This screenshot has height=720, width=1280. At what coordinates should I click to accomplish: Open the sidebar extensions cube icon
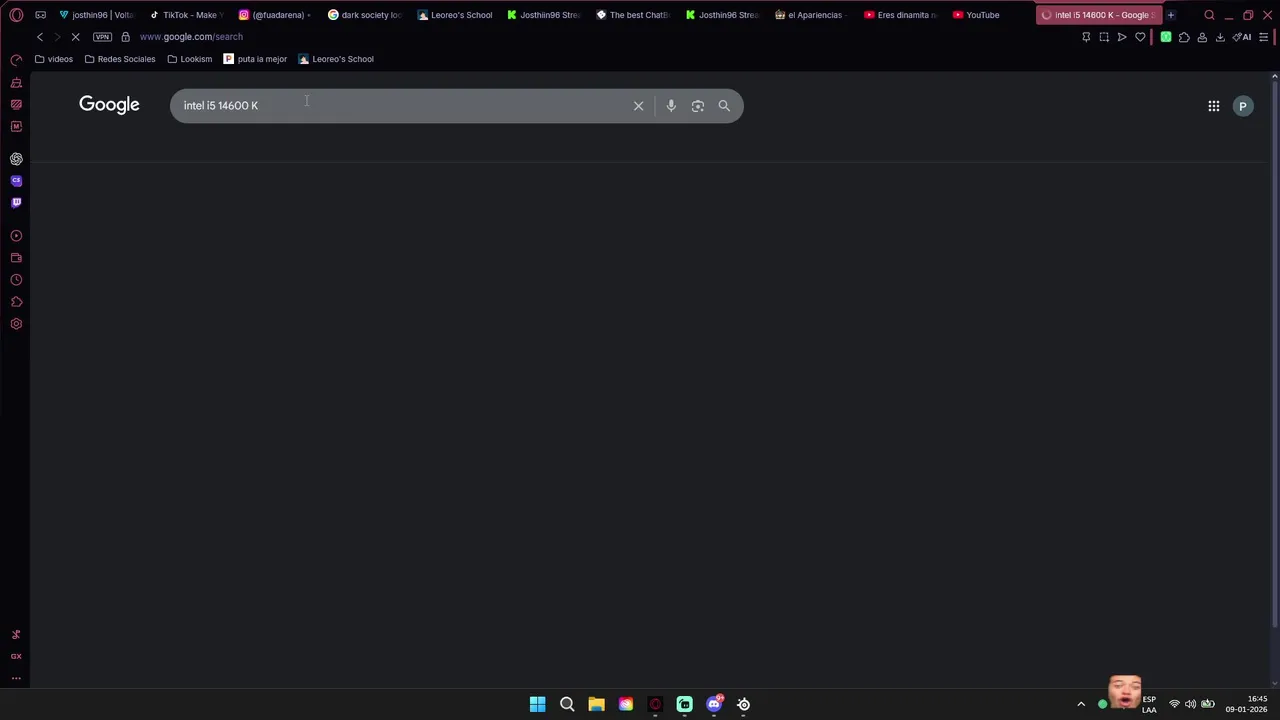16,302
